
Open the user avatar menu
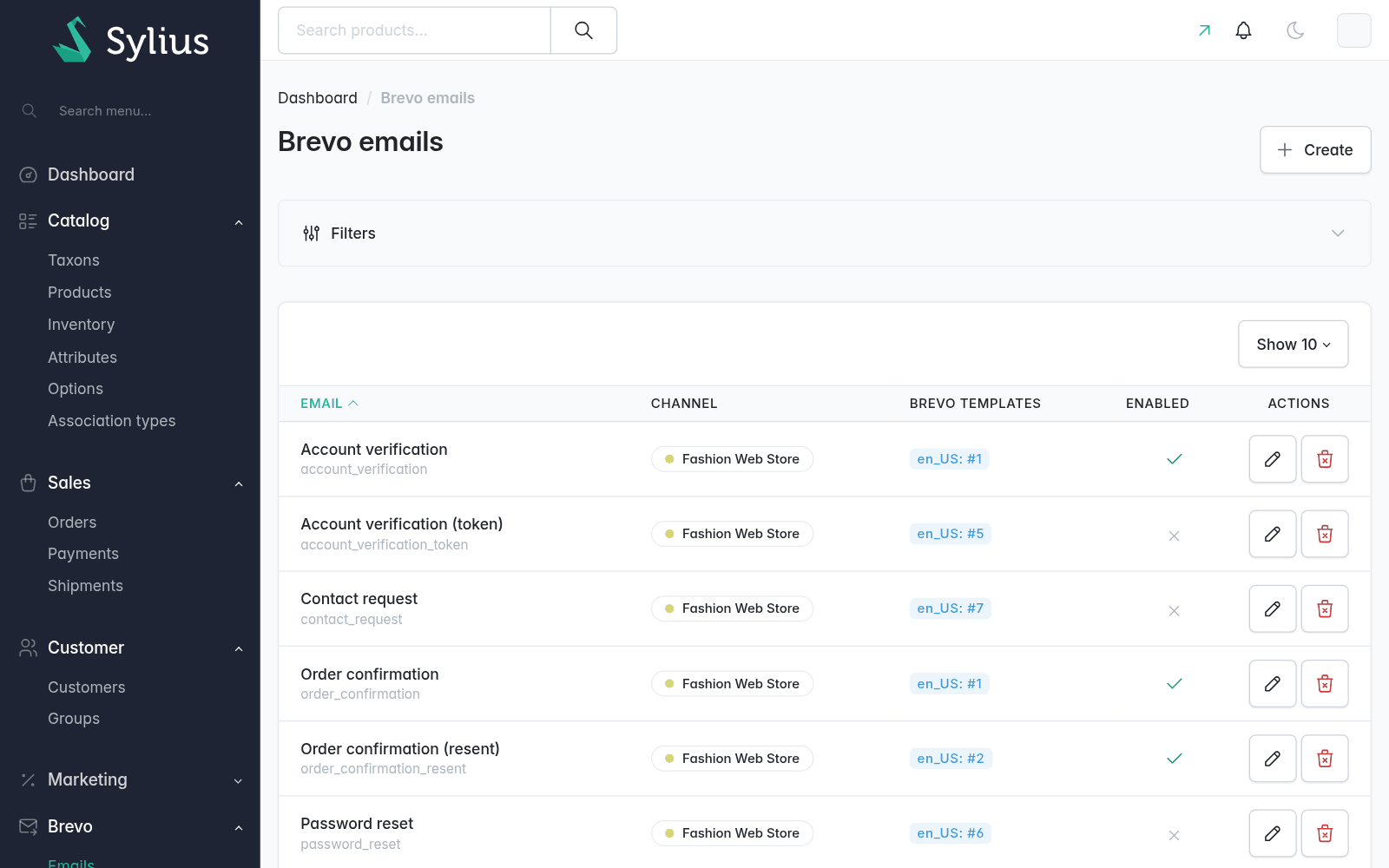1353,30
